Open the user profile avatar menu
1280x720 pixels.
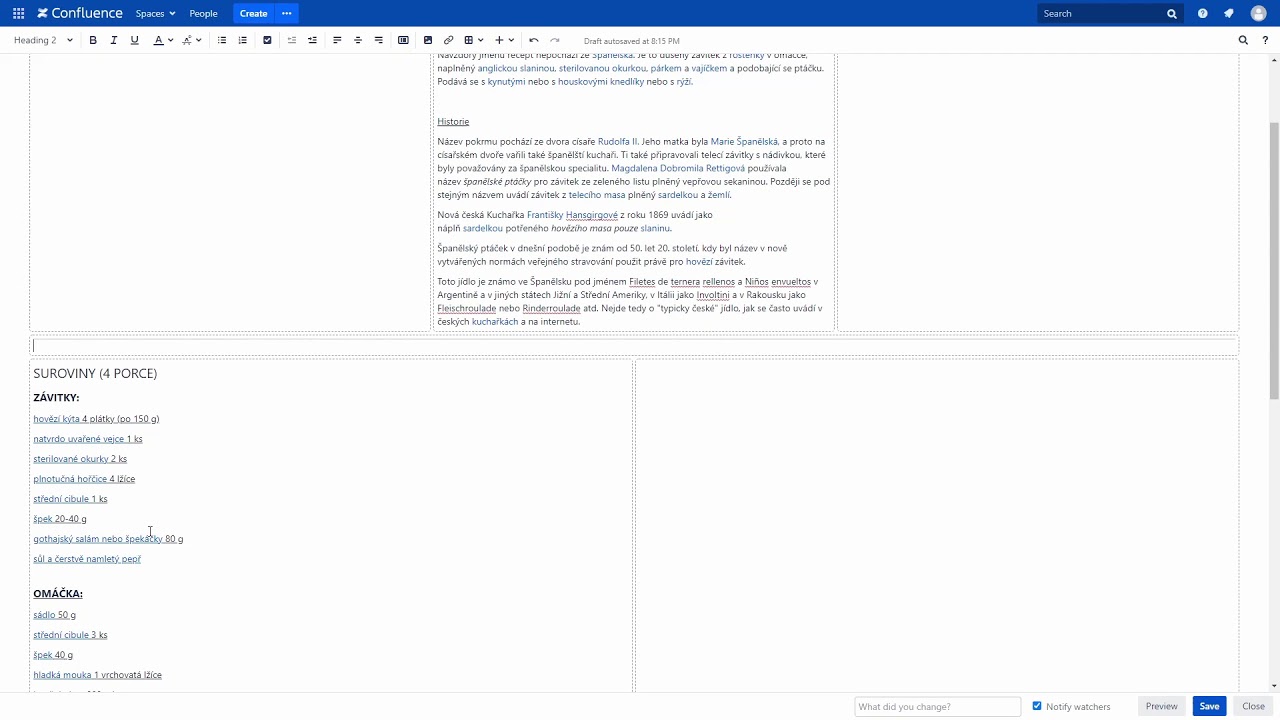[1258, 13]
